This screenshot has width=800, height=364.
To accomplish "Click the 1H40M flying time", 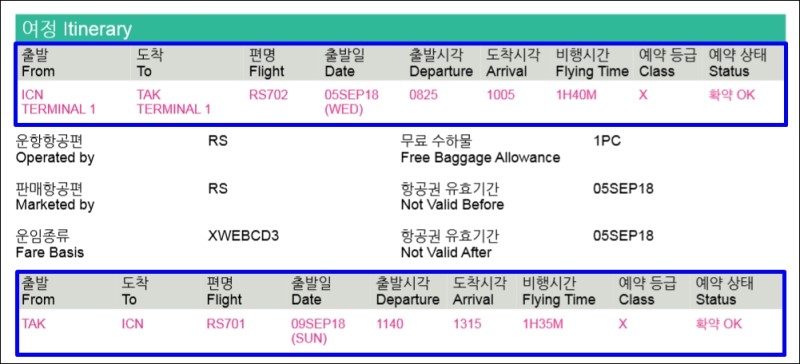I will coord(576,95).
